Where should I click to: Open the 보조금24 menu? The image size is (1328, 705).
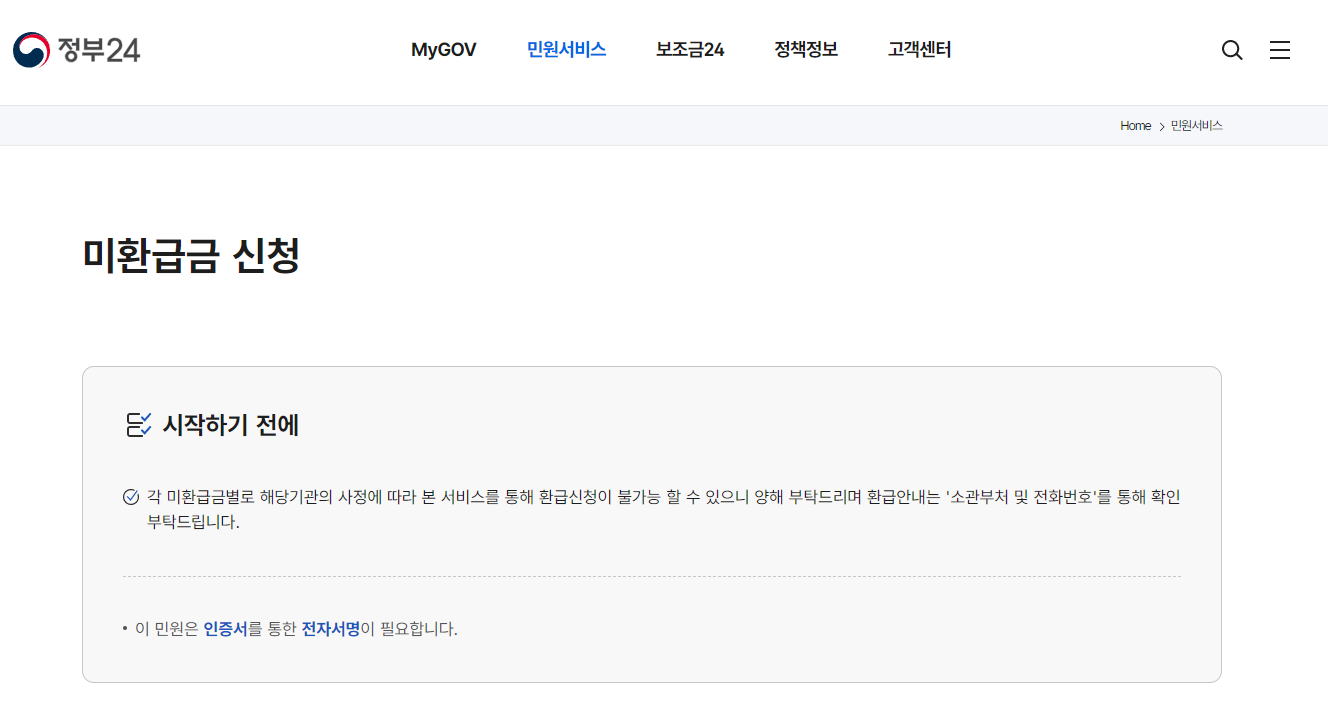[690, 50]
